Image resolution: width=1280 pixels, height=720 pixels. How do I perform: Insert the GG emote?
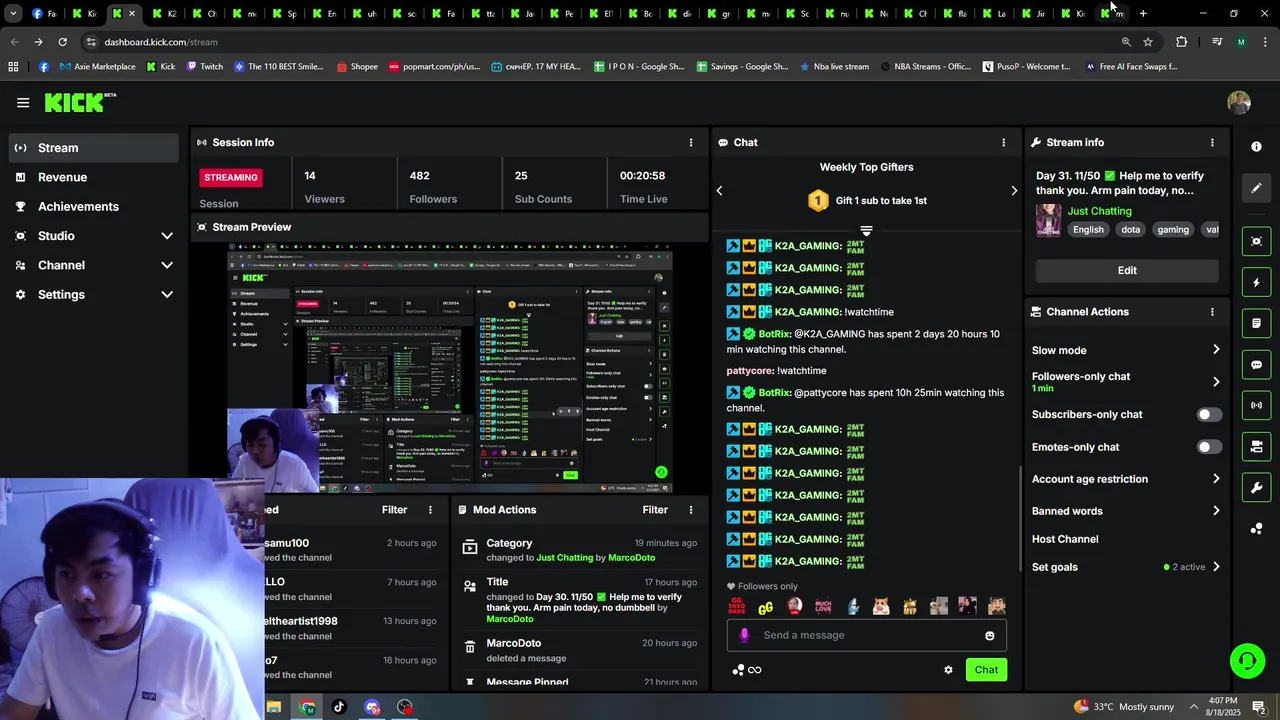[766, 607]
